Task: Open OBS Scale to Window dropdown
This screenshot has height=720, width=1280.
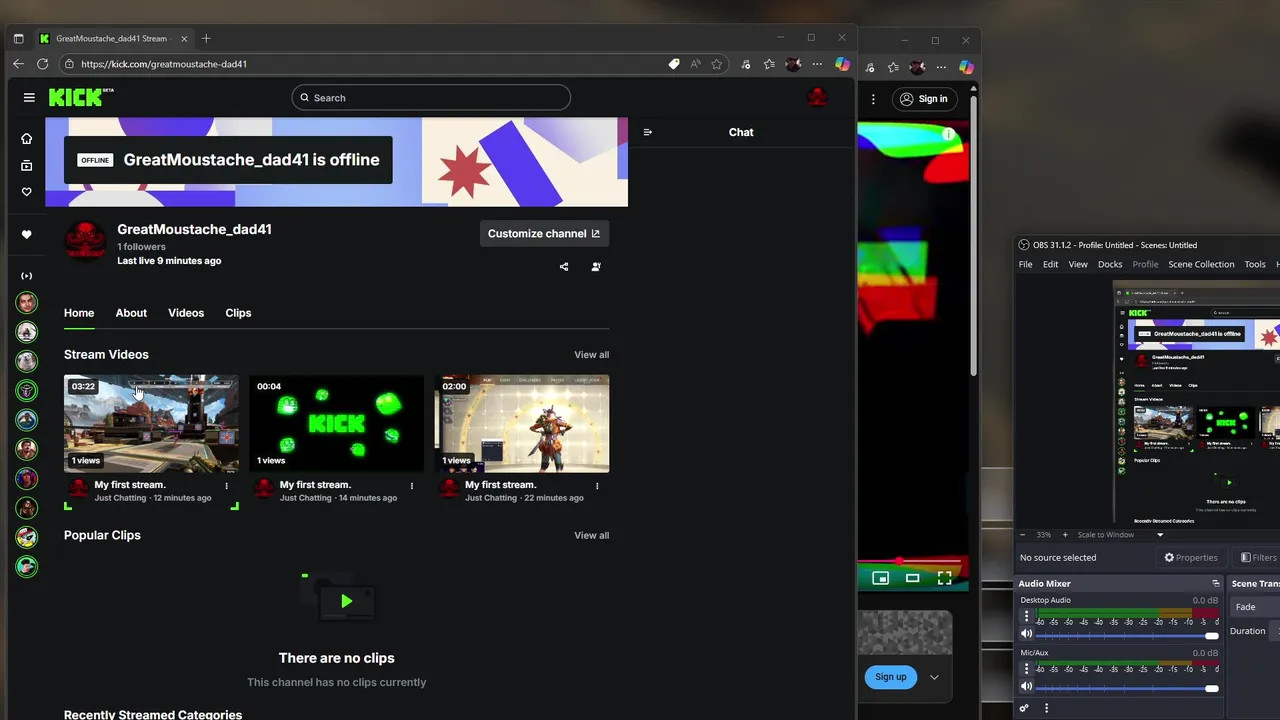Action: tap(1120, 535)
